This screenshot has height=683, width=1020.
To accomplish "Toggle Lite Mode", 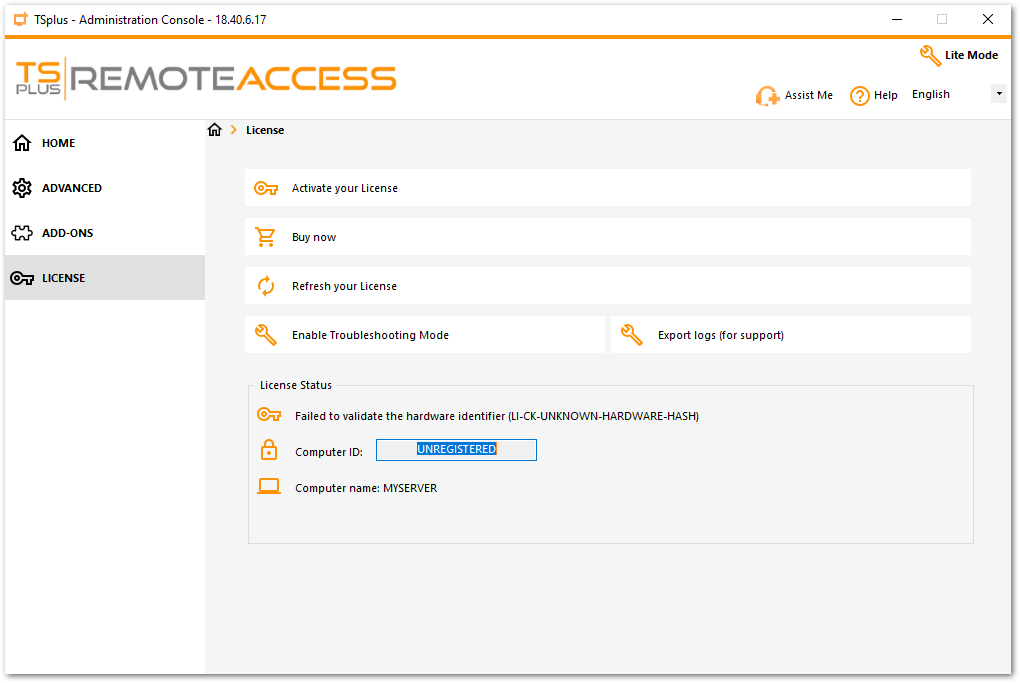I will pos(958,55).
